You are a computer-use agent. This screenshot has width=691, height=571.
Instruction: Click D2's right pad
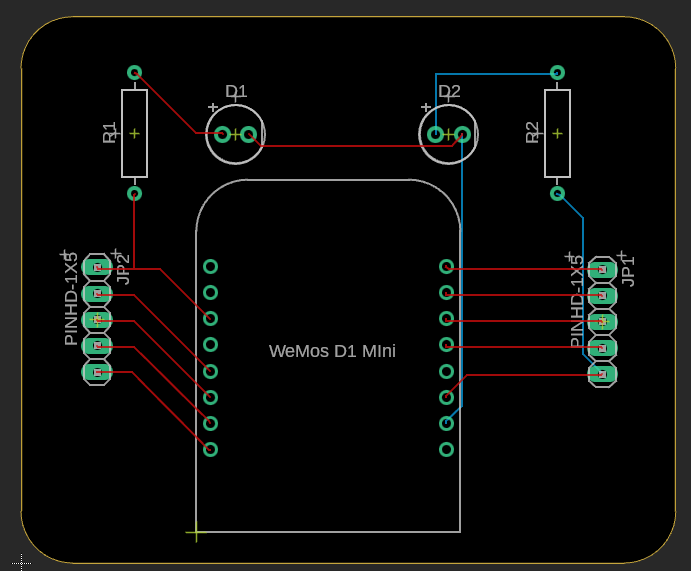[462, 134]
